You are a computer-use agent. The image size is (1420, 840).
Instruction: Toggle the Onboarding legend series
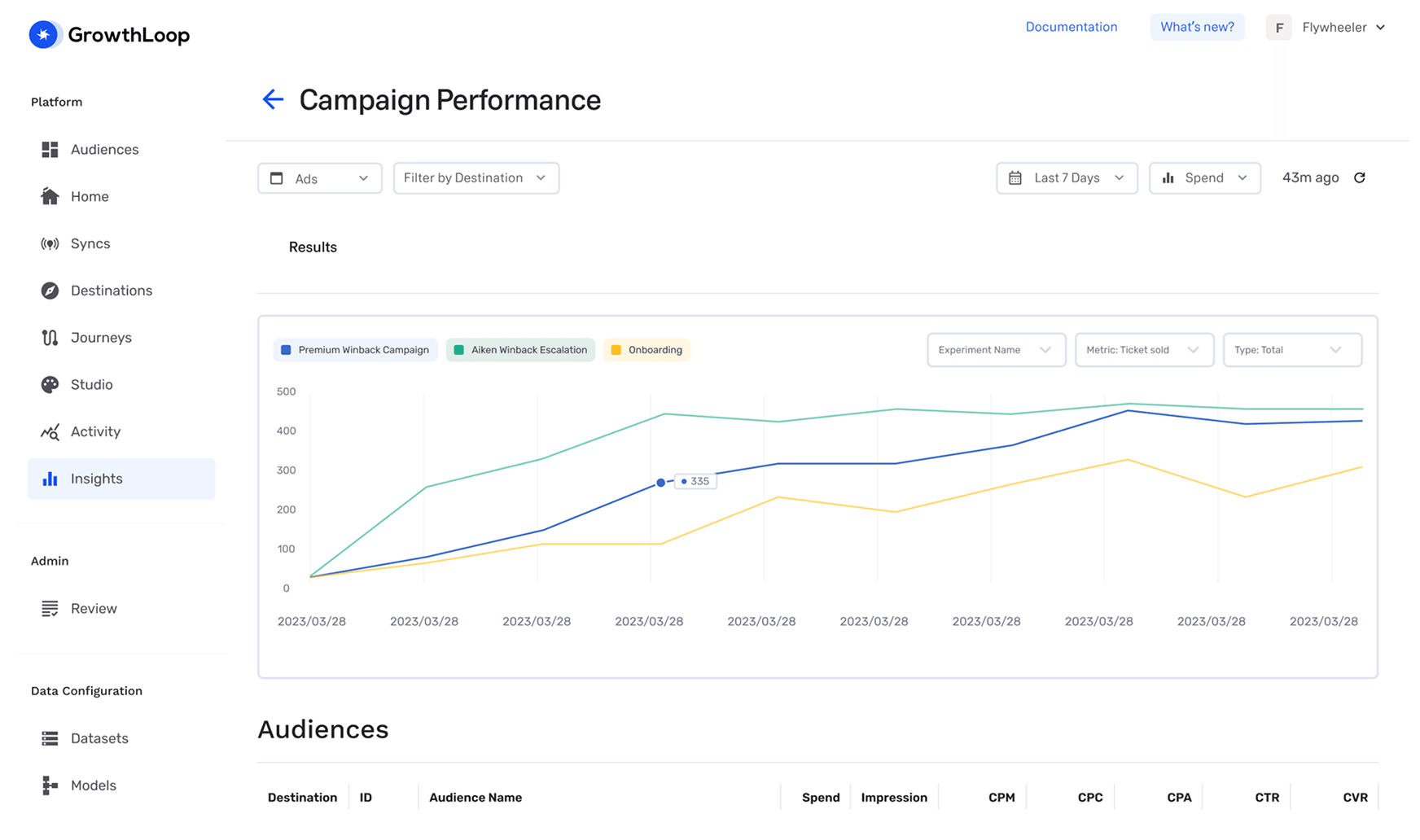click(646, 350)
